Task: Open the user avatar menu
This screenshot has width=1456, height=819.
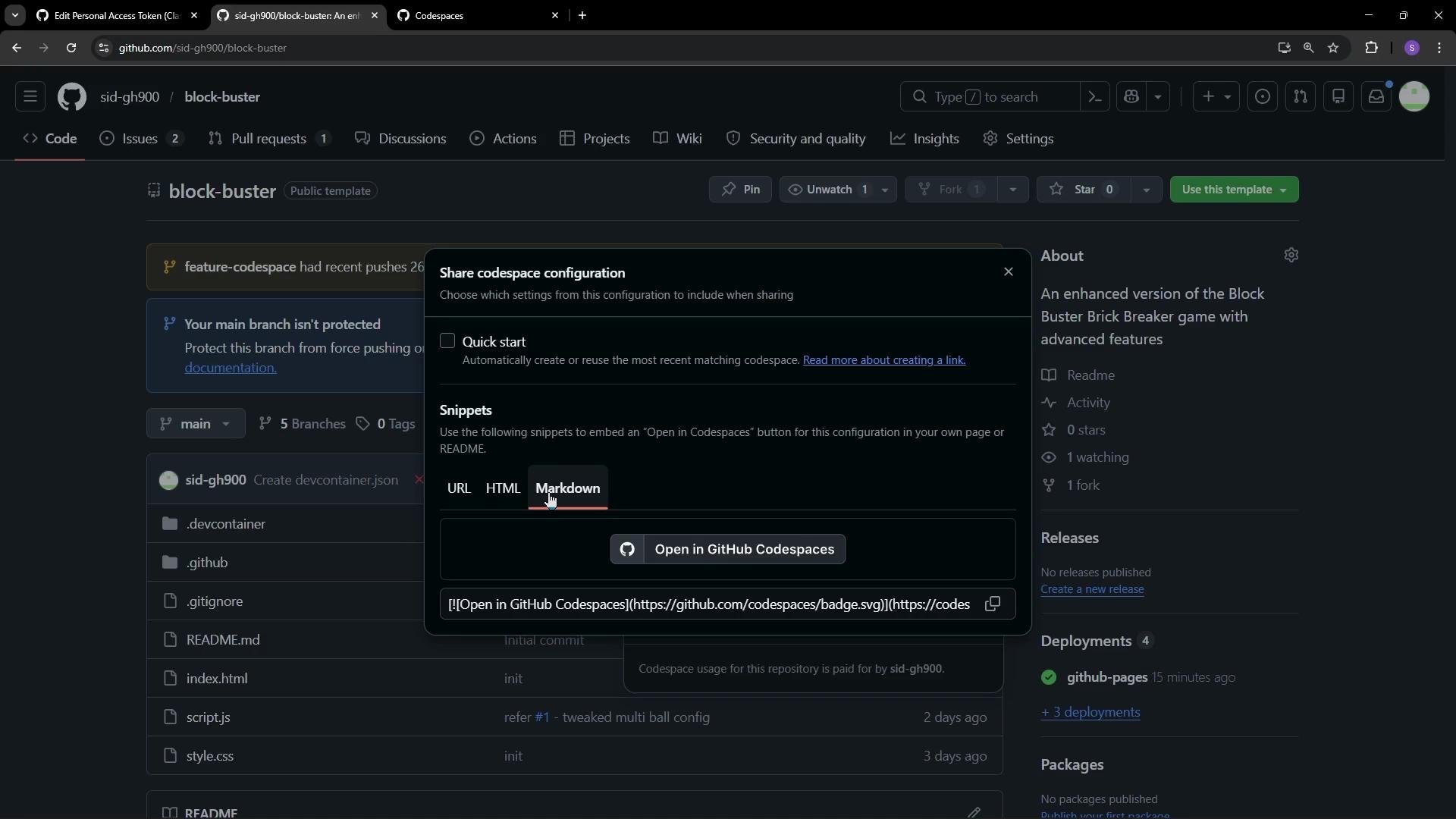Action: [1414, 97]
